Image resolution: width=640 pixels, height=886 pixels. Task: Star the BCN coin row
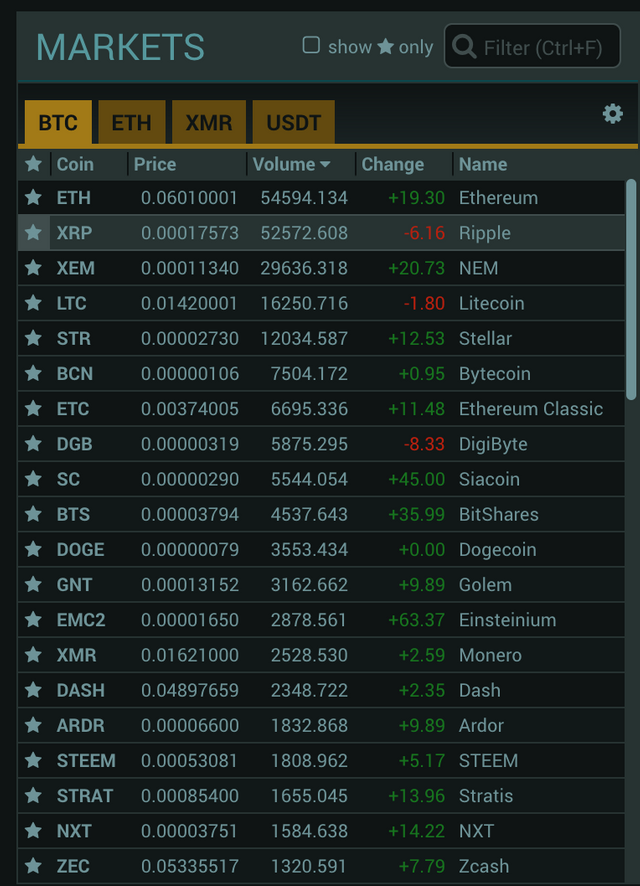[33, 373]
